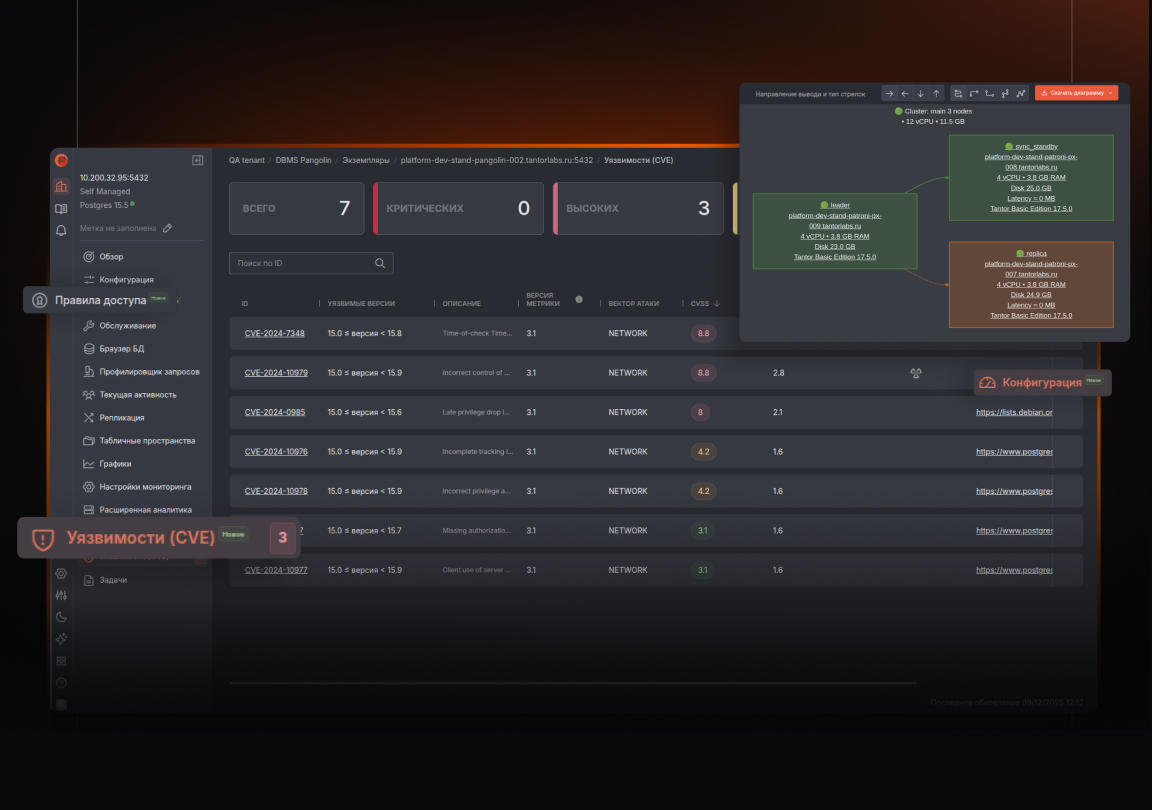
Task: Edit the label with the pencil icon
Action: (168, 229)
